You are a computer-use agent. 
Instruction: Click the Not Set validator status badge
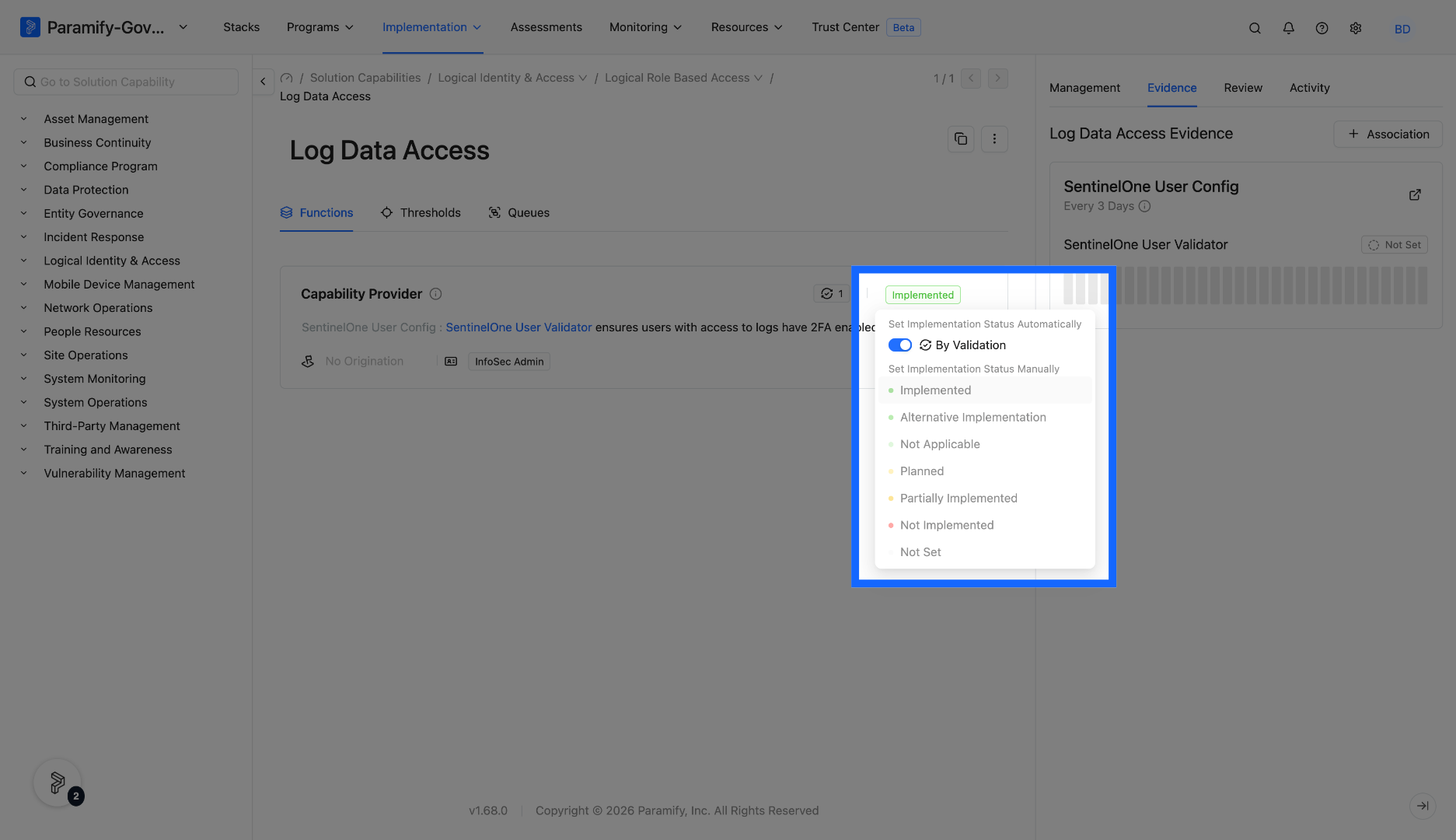click(x=1395, y=245)
